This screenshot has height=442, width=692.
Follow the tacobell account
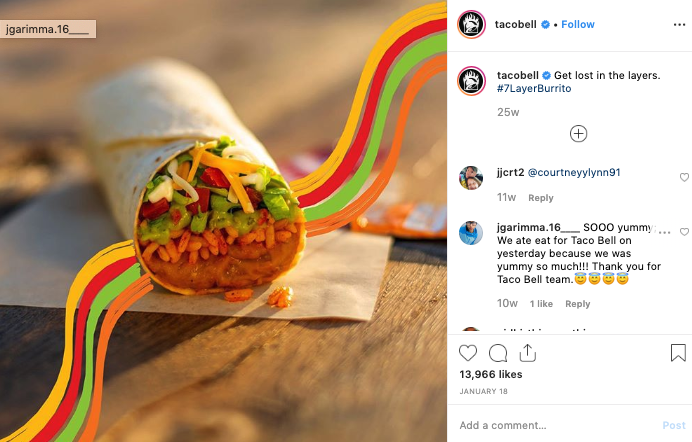pos(578,24)
